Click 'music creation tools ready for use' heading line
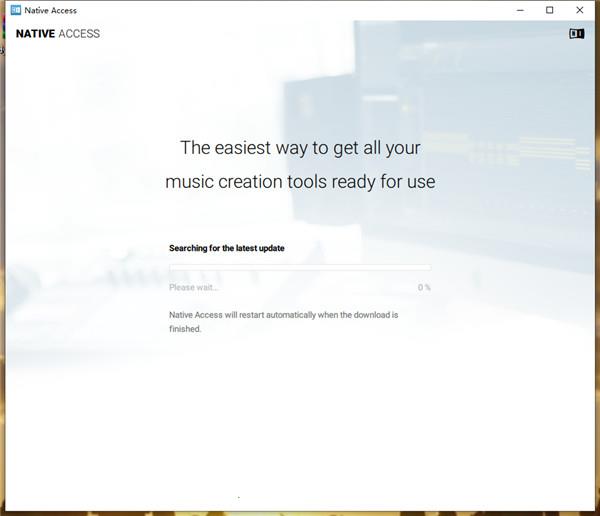This screenshot has height=516, width=600. tap(300, 182)
